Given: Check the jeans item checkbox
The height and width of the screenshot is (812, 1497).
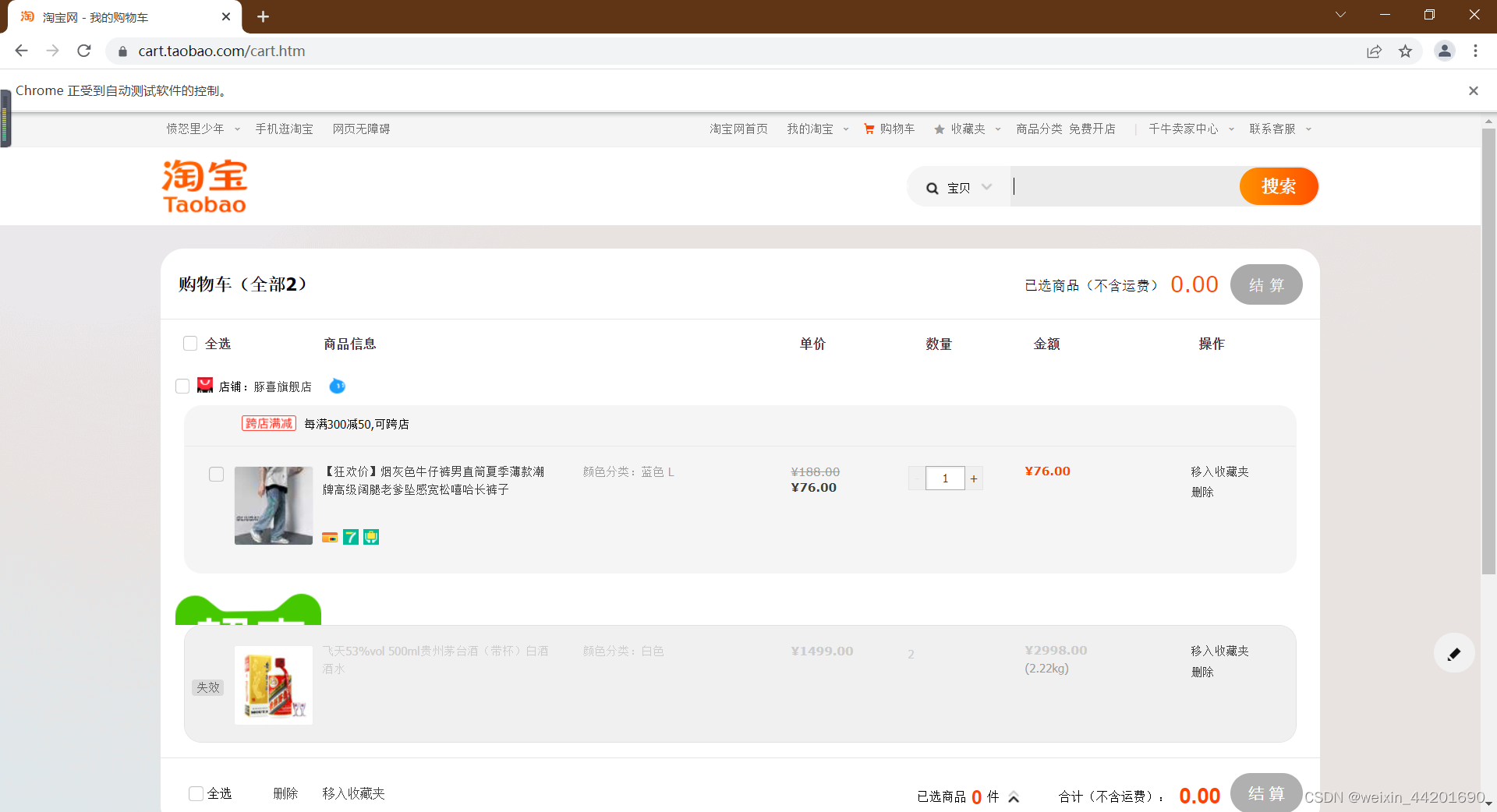Looking at the screenshot, I should (x=216, y=474).
